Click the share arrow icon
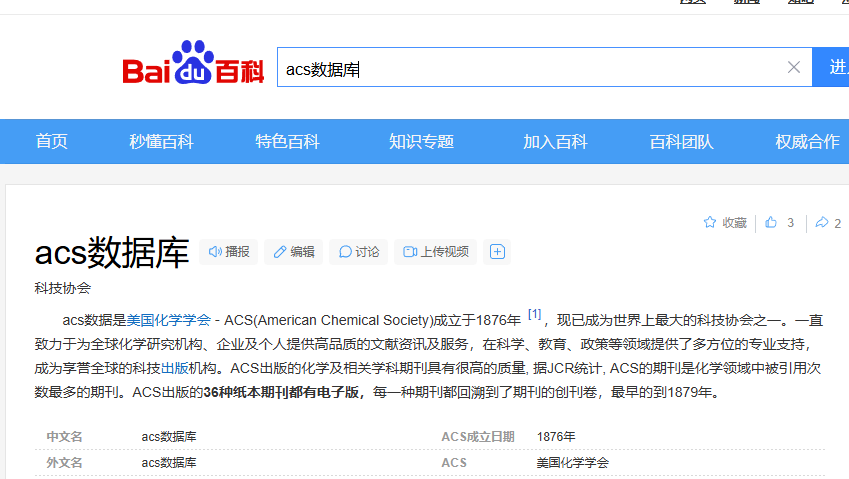Screen dimensions: 849x479 pos(822,222)
